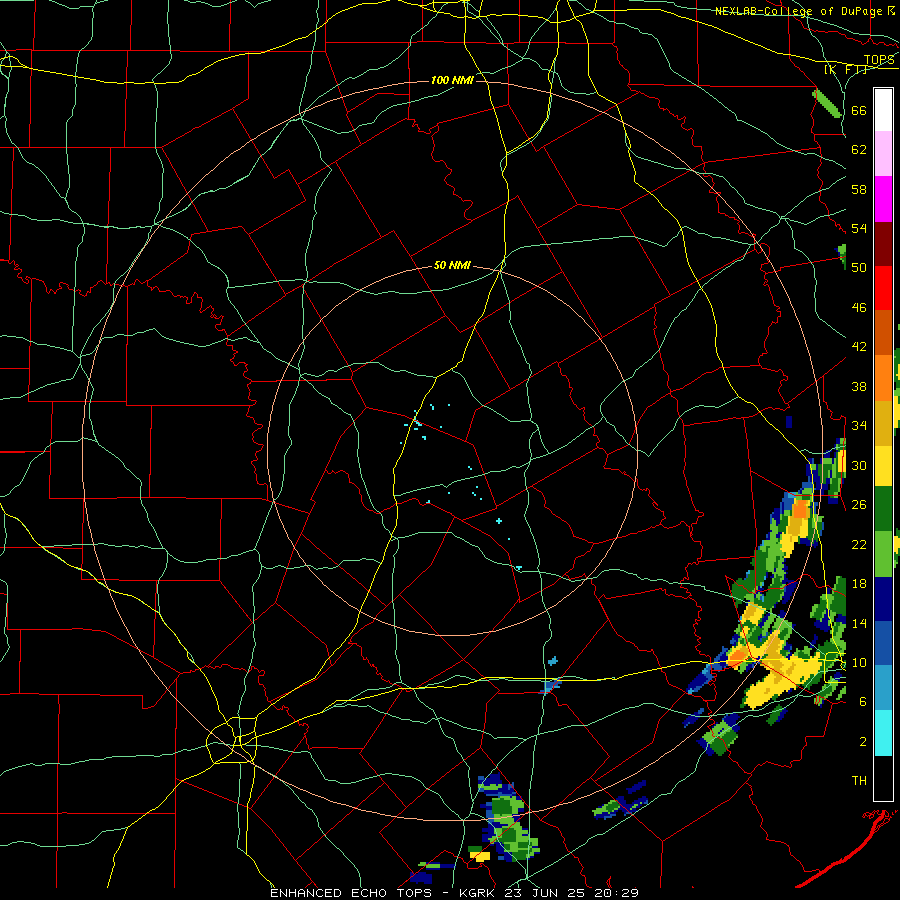Screen dimensions: 900x900
Task: Click the yellow segment of the color scale
Action: (883, 466)
